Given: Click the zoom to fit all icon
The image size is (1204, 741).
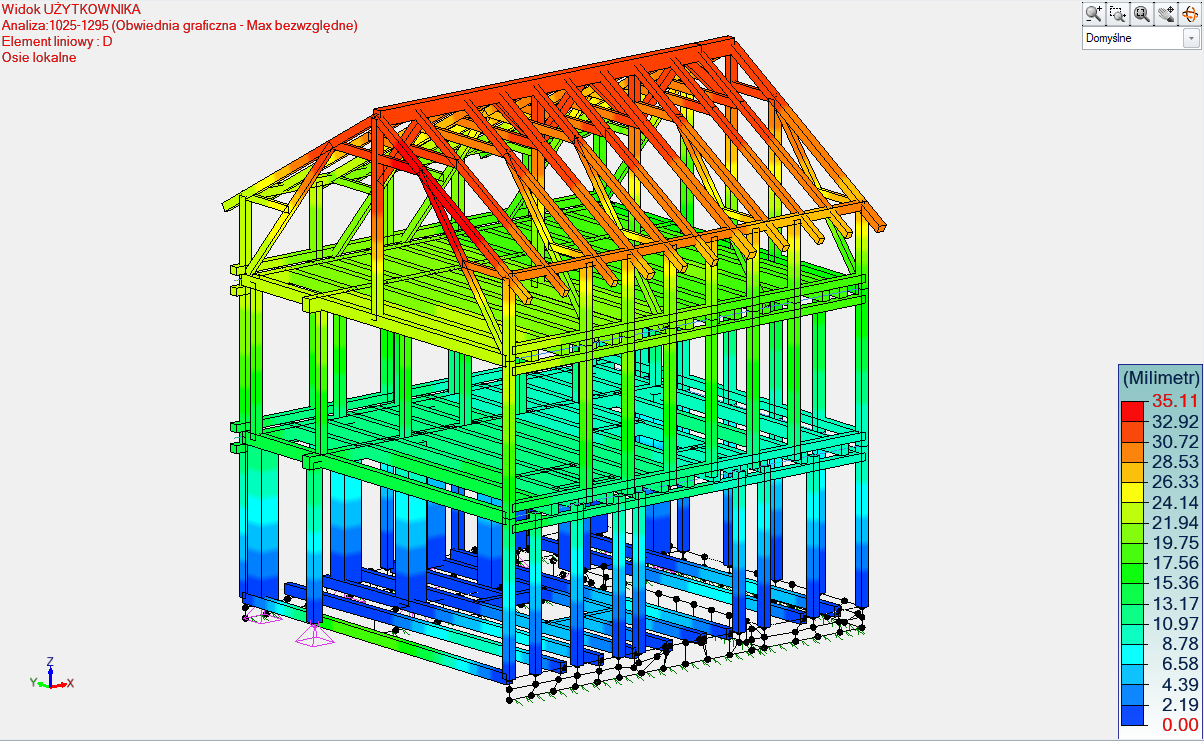Looking at the screenshot, I should pos(1141,13).
